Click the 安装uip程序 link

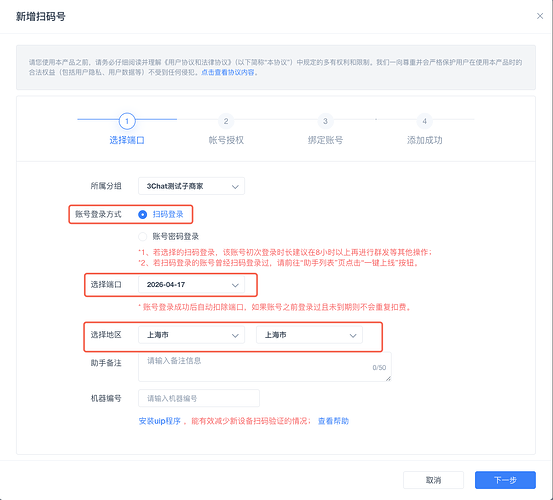tap(159, 421)
